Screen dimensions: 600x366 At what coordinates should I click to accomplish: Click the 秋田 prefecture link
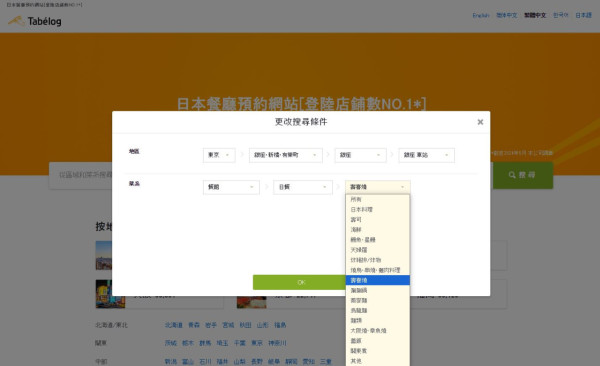(245, 325)
